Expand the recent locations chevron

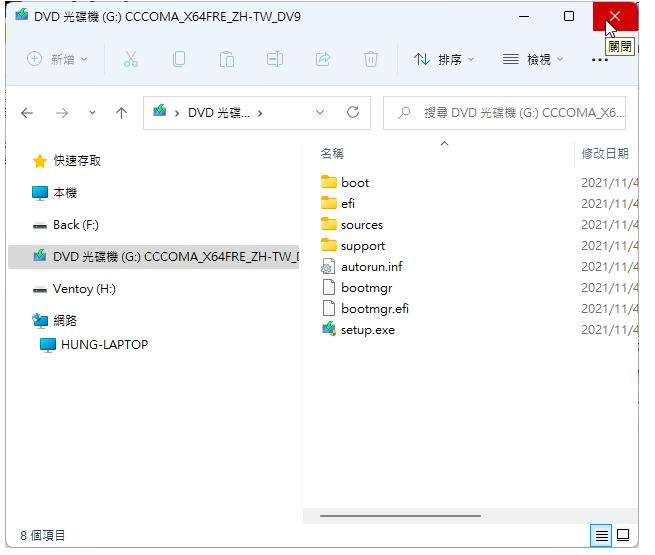pos(92,113)
